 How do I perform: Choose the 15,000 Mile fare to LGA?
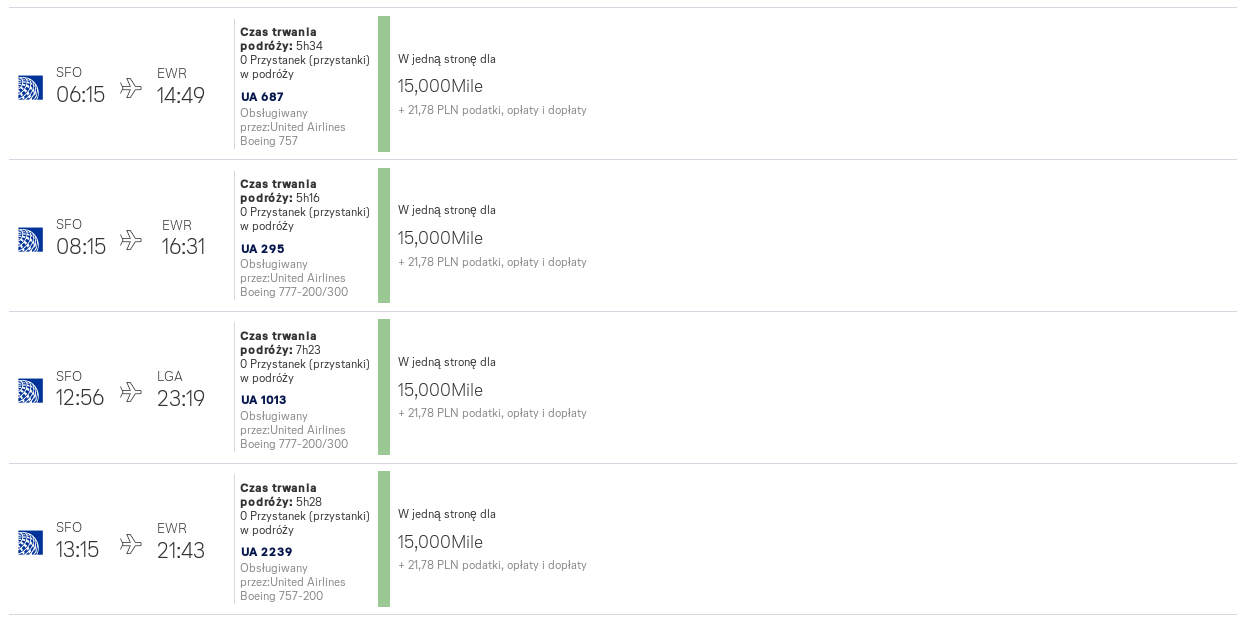click(x=440, y=390)
